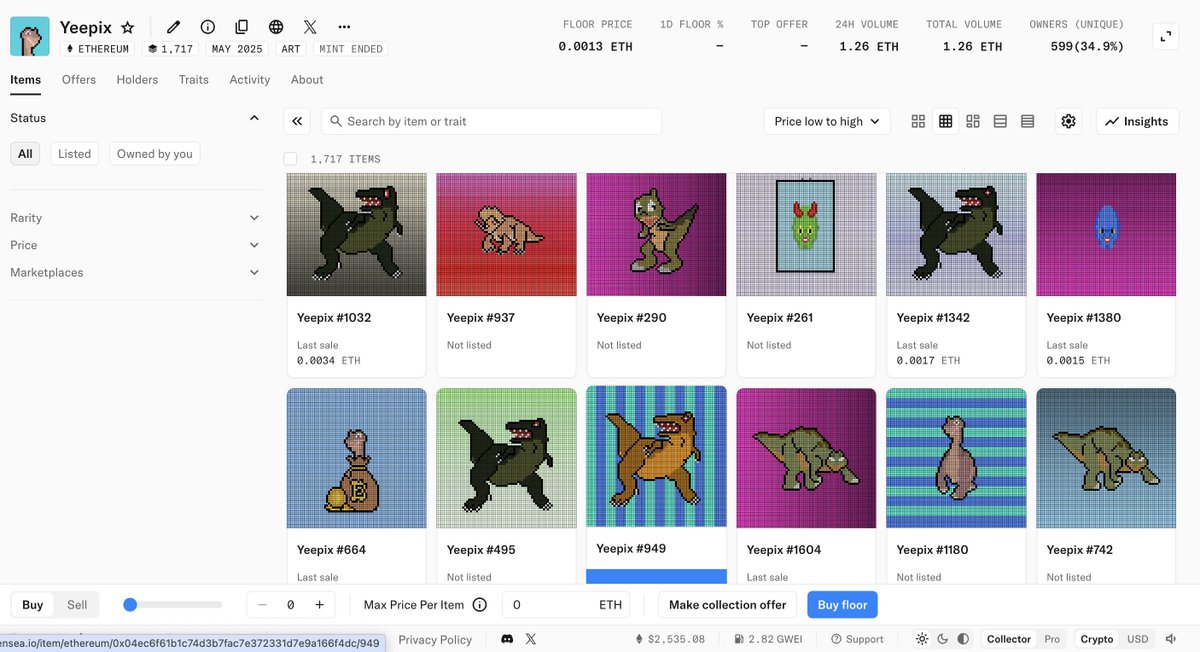Tick the select-all checkbox beside 1,717 ITEMS
1200x652 pixels.
(290, 159)
